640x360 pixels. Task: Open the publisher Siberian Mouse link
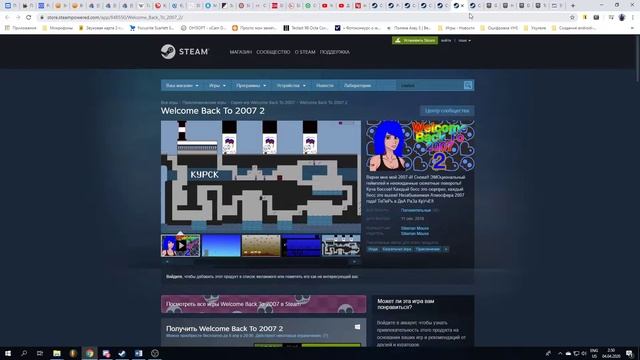pos(415,233)
